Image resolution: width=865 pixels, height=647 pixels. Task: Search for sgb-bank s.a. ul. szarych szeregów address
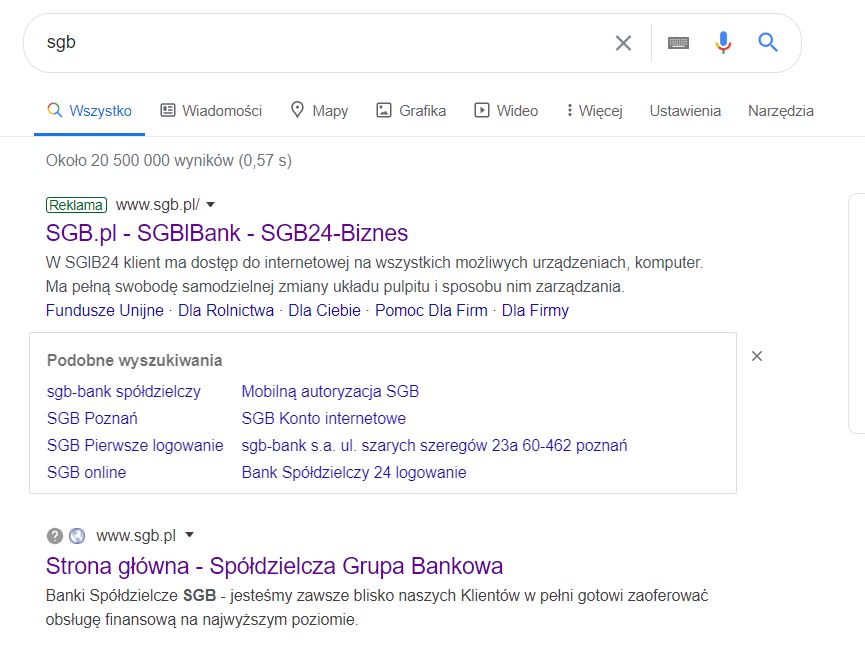[x=434, y=446]
